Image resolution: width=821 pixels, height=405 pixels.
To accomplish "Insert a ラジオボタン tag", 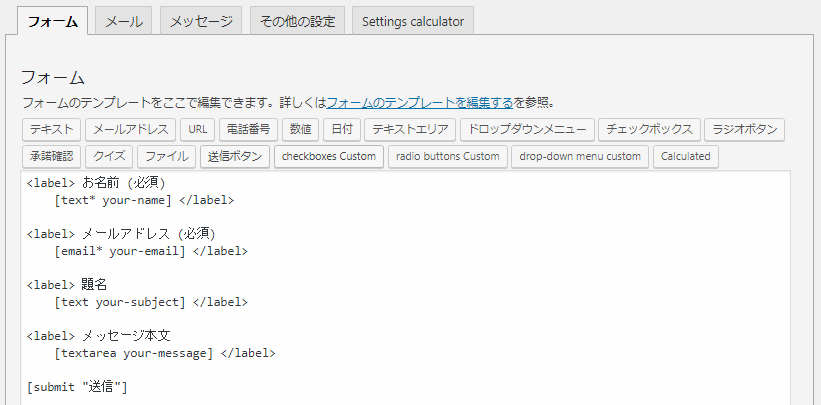I will click(745, 129).
